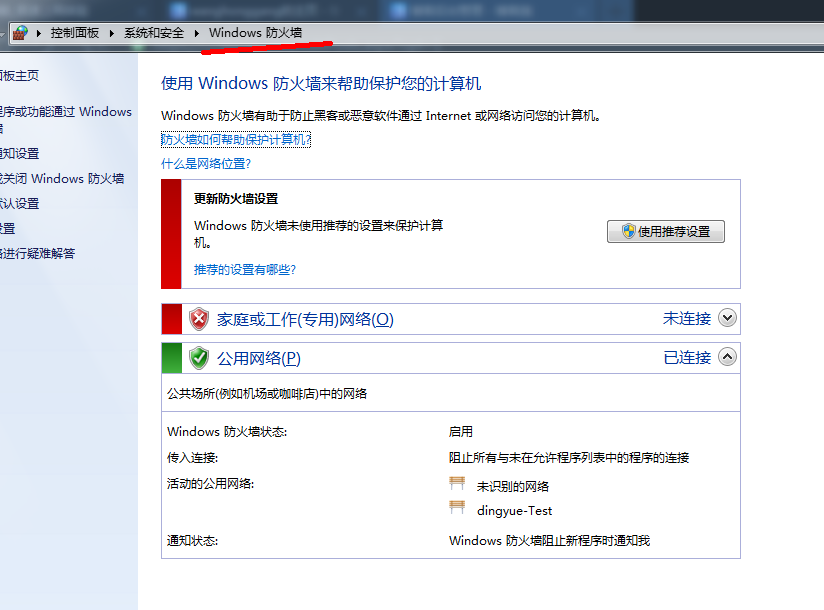Click the 传入连接: label
This screenshot has height=610, width=824.
192,458
